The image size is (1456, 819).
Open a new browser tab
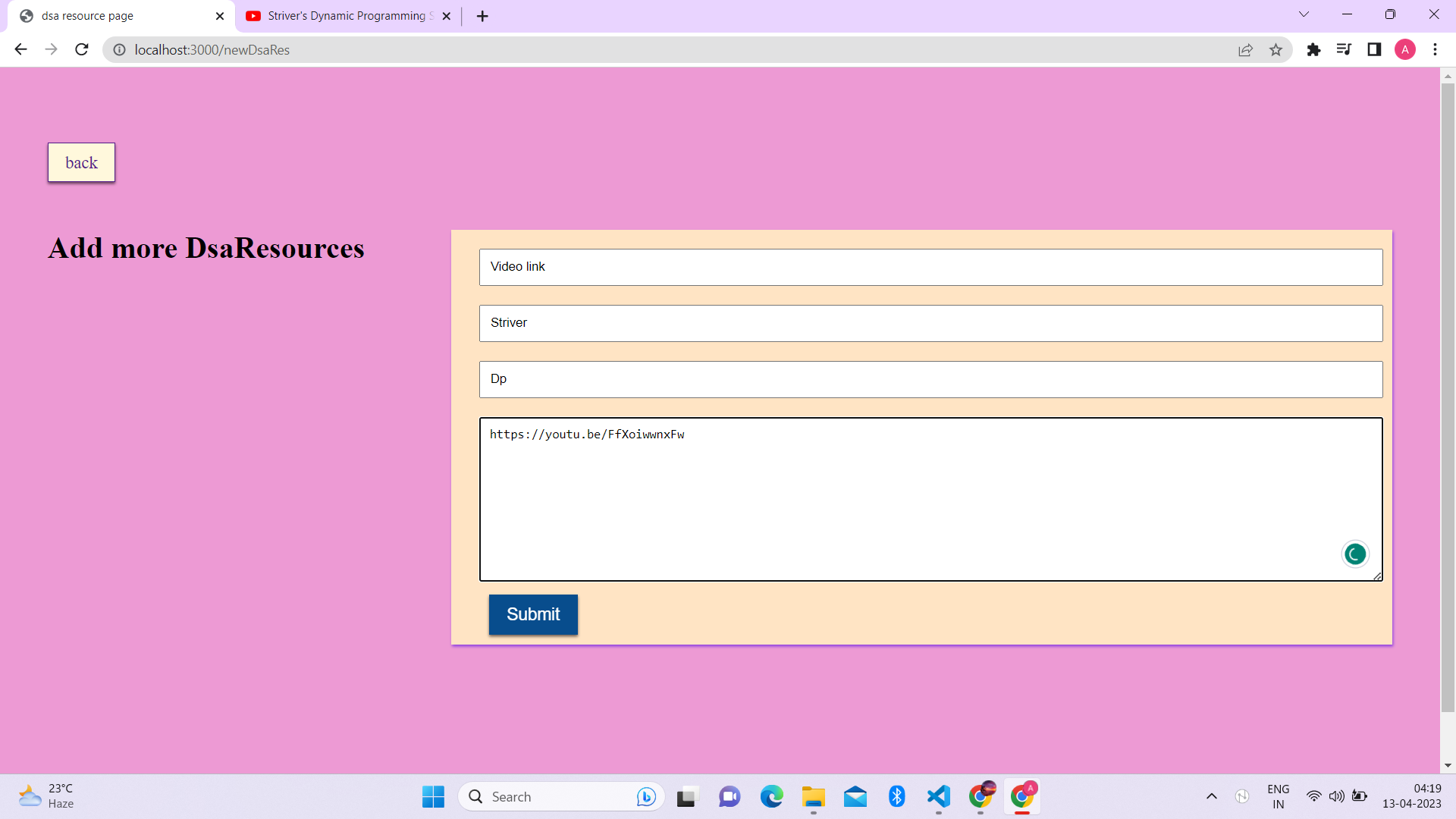pyautogui.click(x=482, y=15)
